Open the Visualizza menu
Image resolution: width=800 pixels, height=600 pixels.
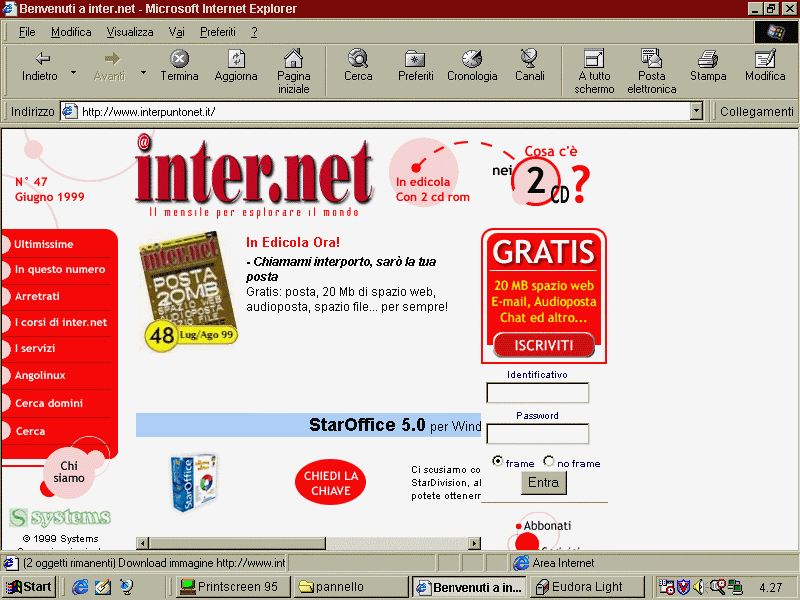(130, 32)
